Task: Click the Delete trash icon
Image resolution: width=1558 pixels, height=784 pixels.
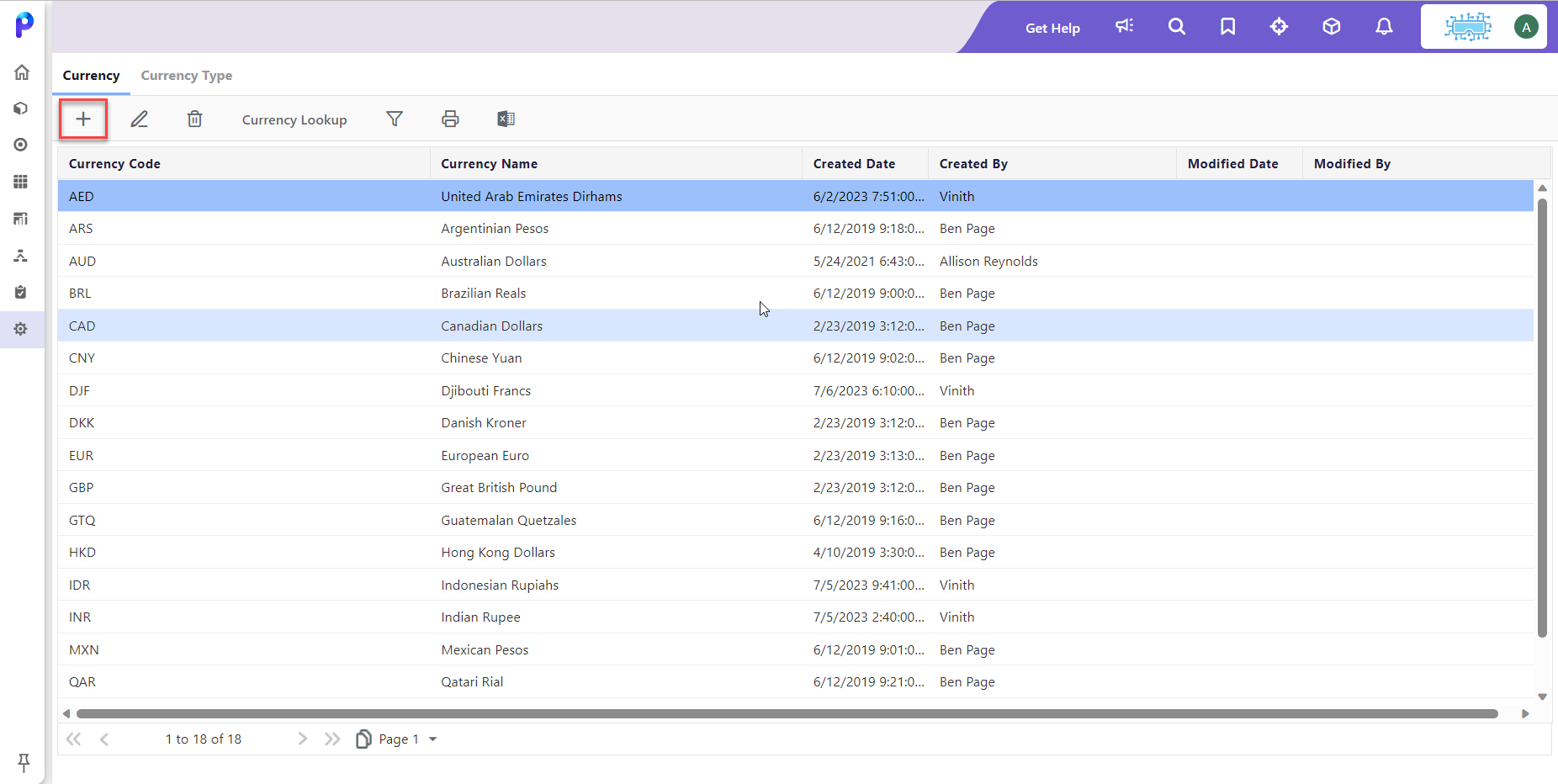Action: pyautogui.click(x=195, y=119)
